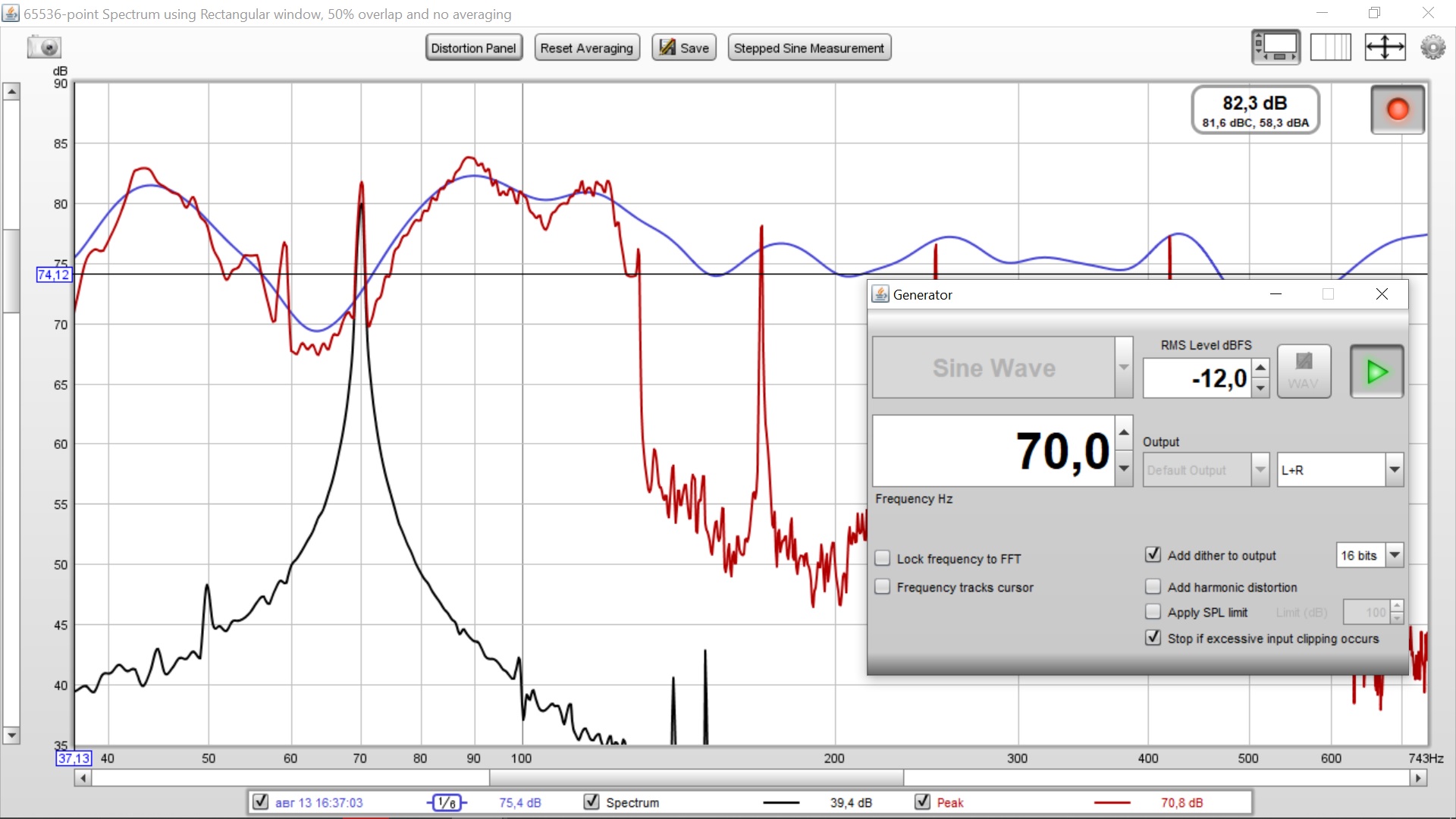Hide the Peak trace checkbox
This screenshot has height=819, width=1456.
pos(923,802)
